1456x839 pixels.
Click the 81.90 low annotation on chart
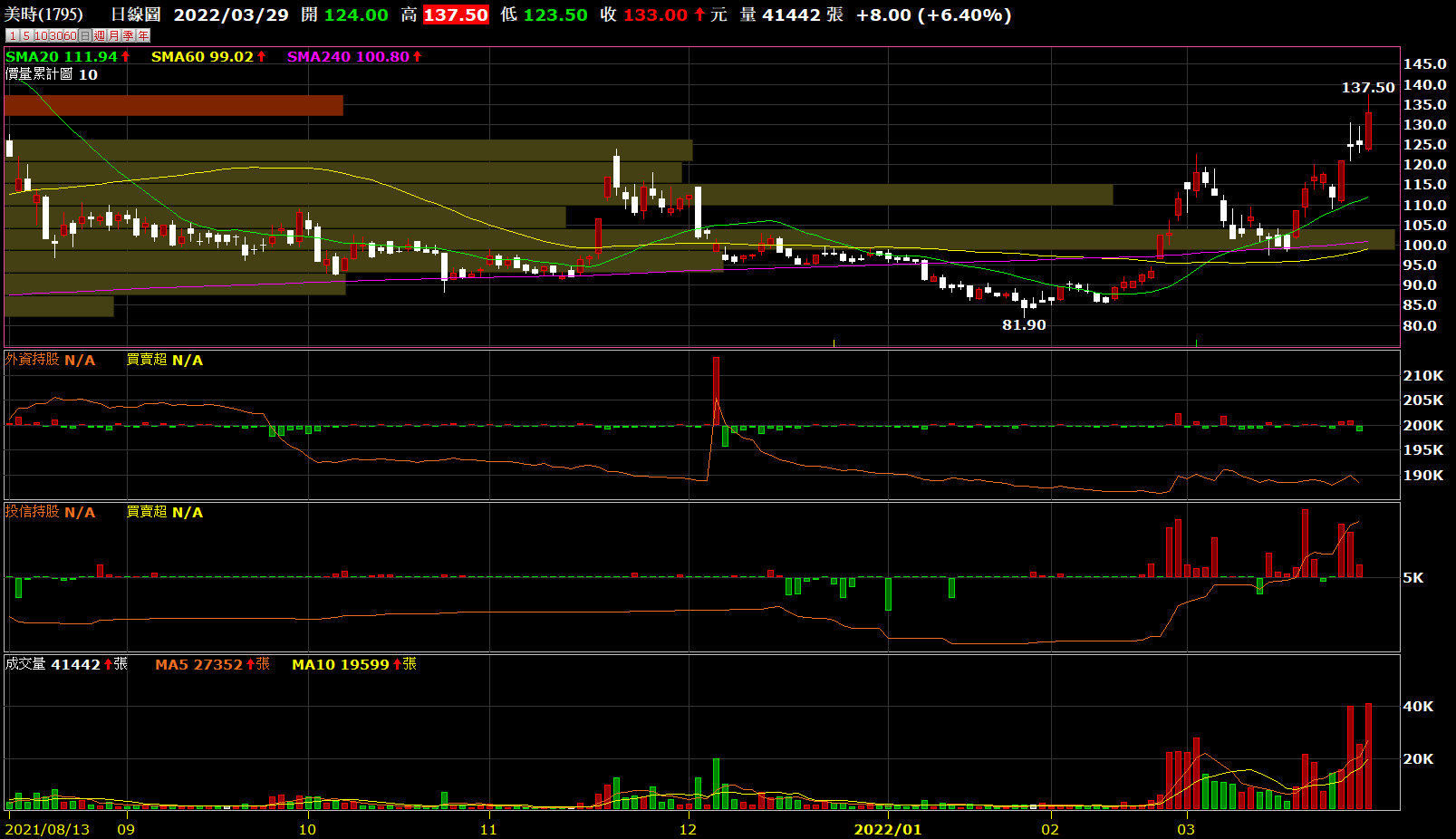click(1024, 324)
